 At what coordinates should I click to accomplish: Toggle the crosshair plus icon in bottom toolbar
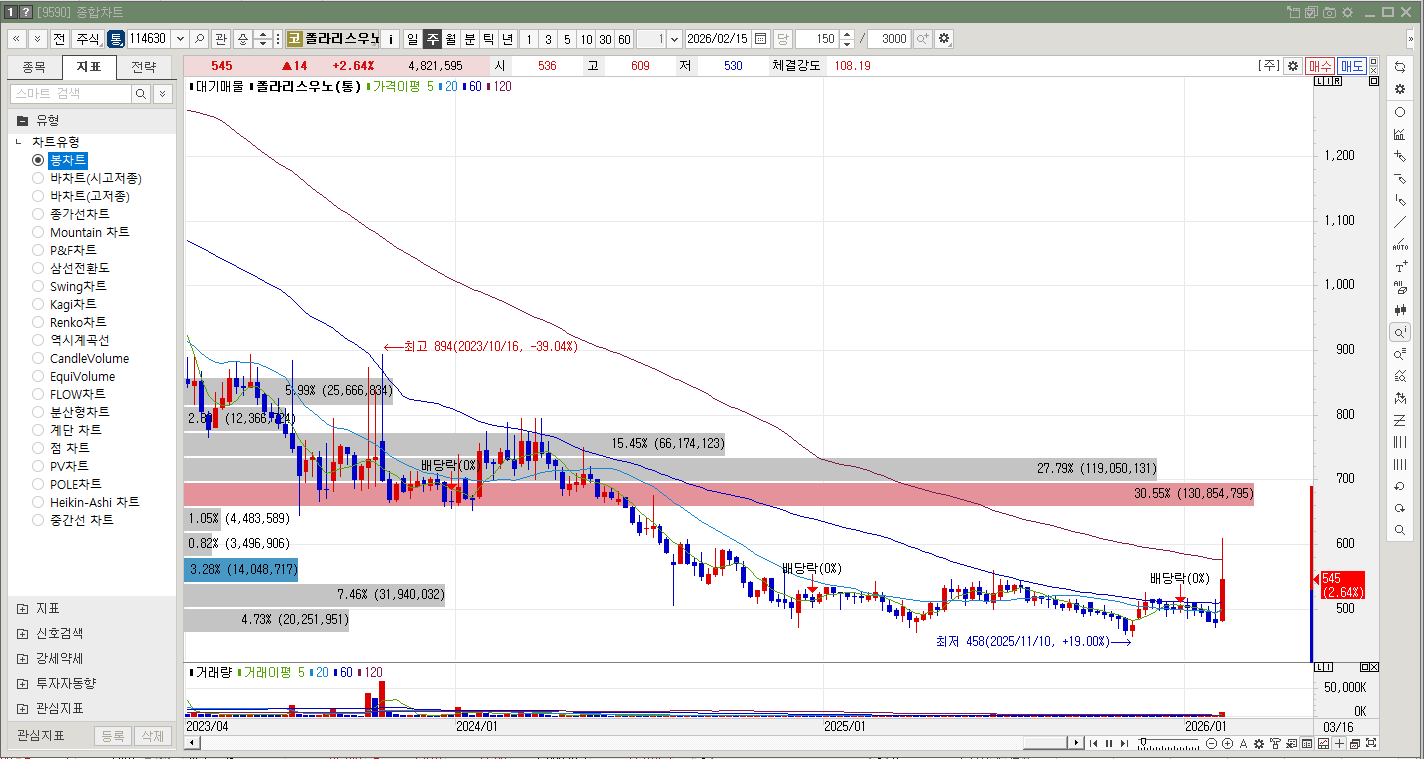(x=1340, y=743)
